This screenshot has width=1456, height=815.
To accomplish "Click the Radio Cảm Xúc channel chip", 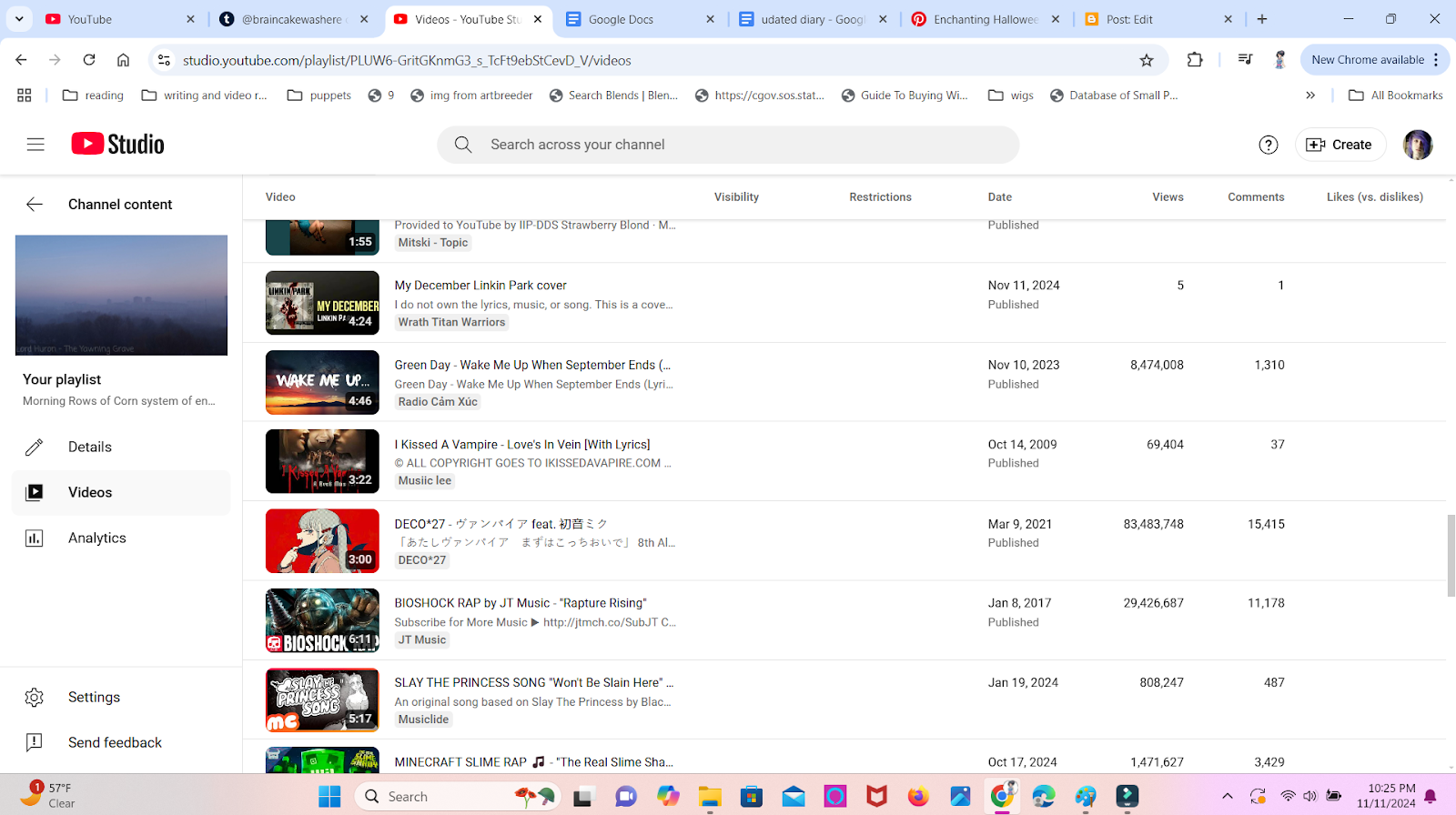I will point(438,402).
